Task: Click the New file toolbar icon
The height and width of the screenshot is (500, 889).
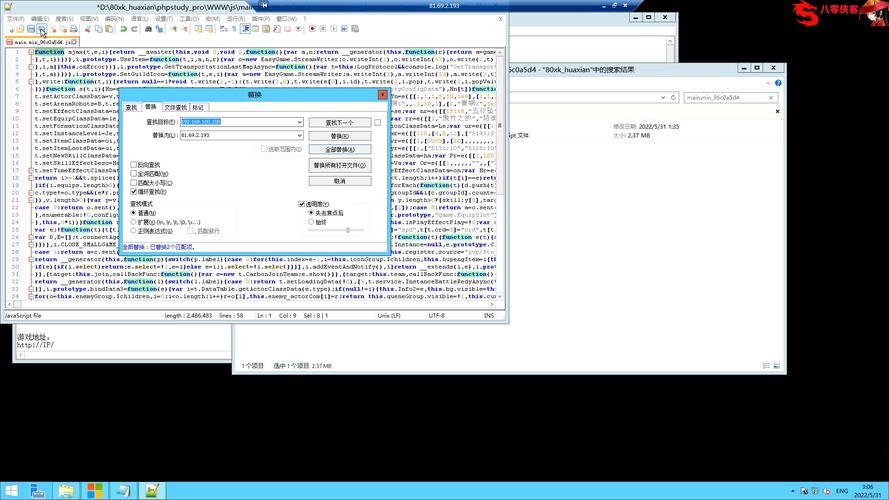Action: tap(11, 29)
